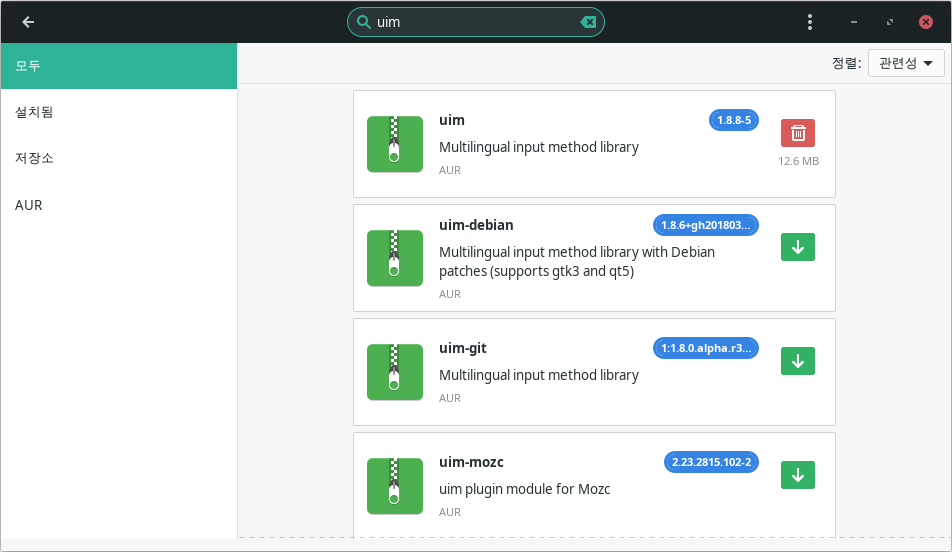This screenshot has height=552, width=952.
Task: Install uim-git using download button
Action: tap(797, 361)
